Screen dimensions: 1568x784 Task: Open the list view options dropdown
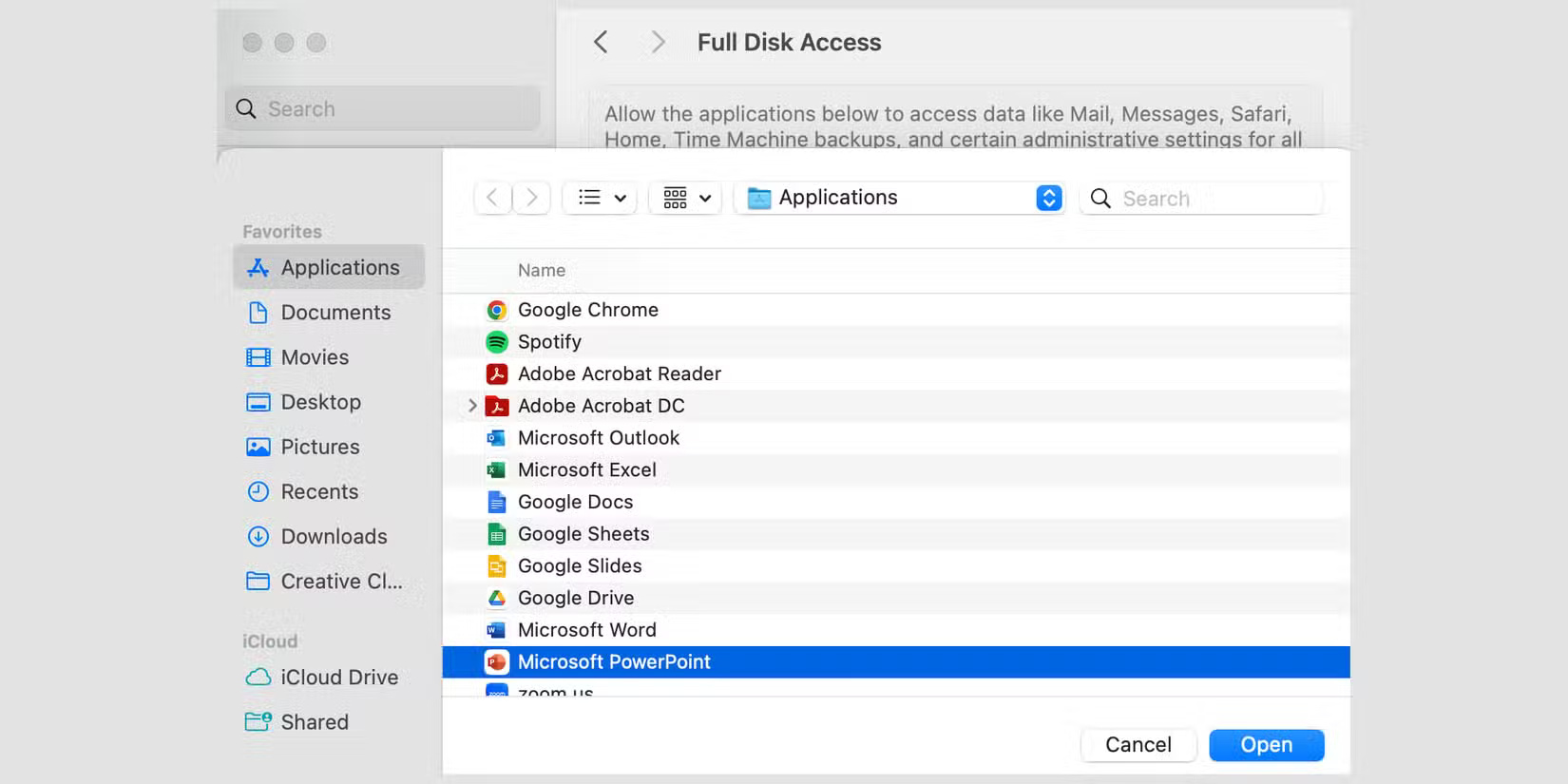tap(601, 198)
